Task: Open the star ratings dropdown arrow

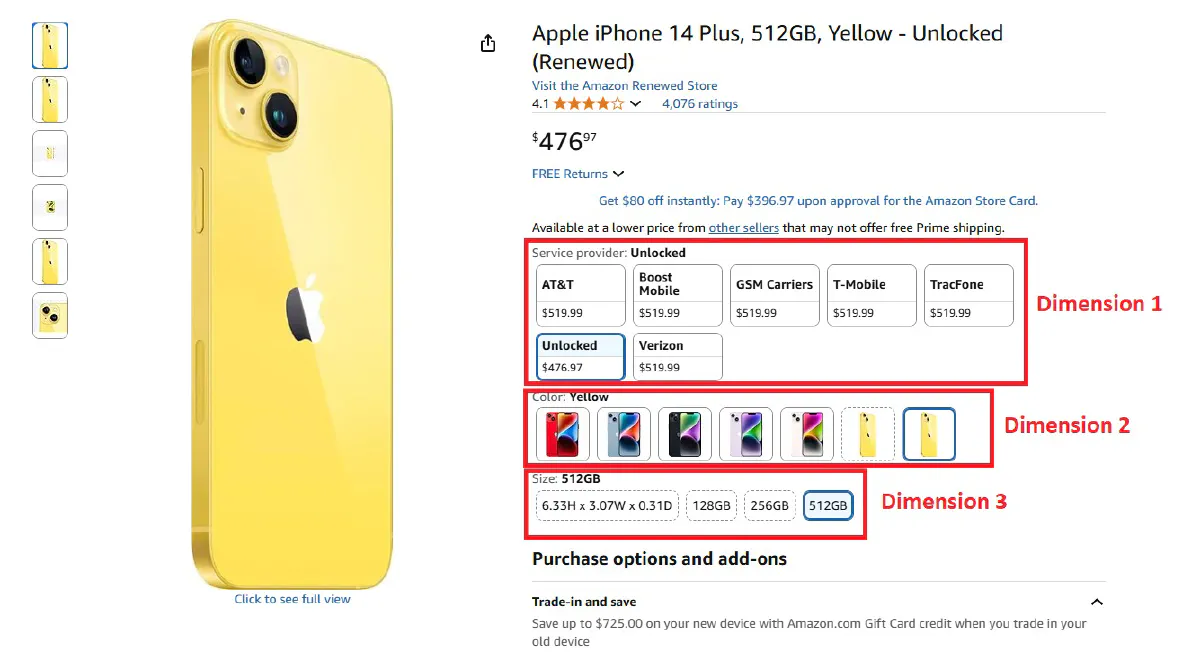Action: tap(636, 104)
